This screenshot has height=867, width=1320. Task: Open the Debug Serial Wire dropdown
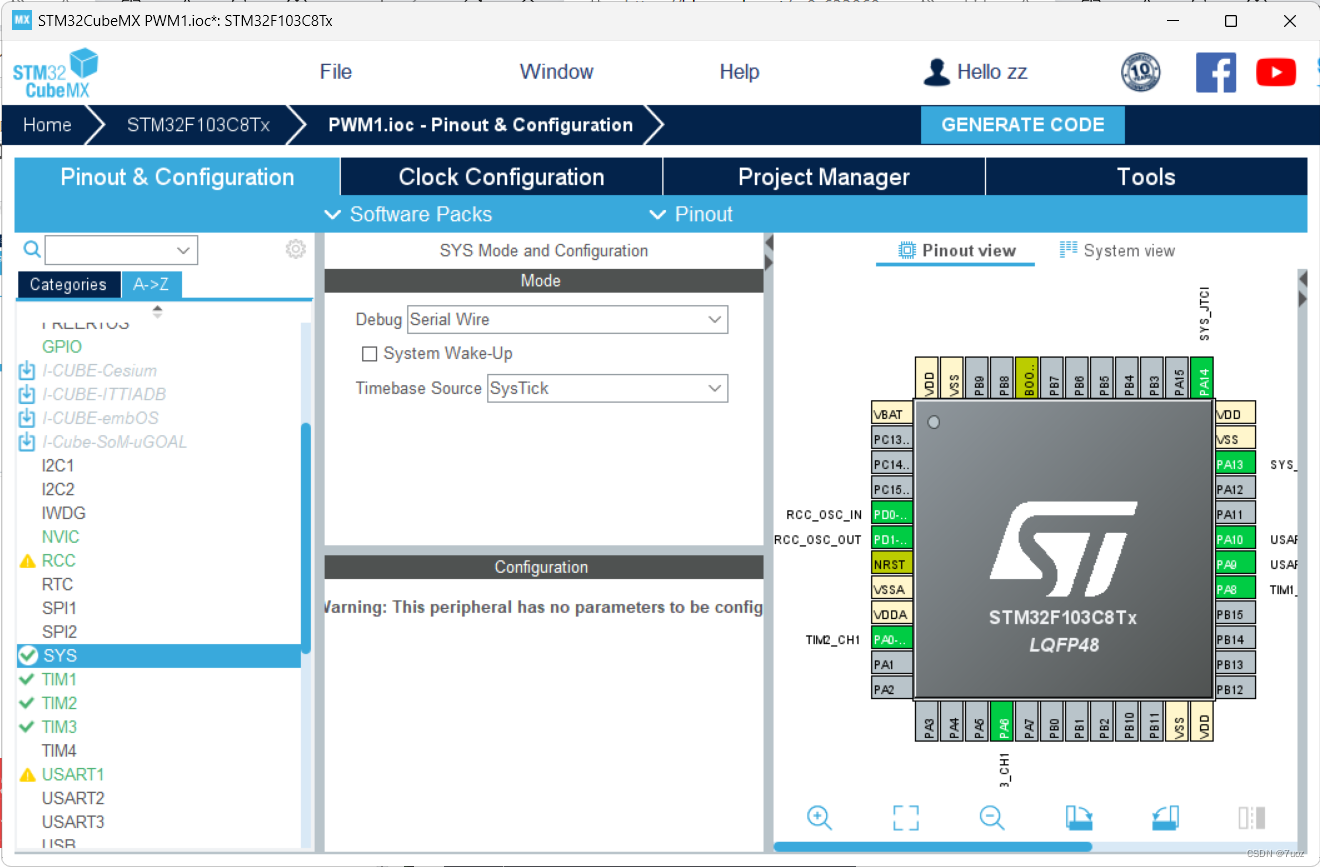coord(567,320)
